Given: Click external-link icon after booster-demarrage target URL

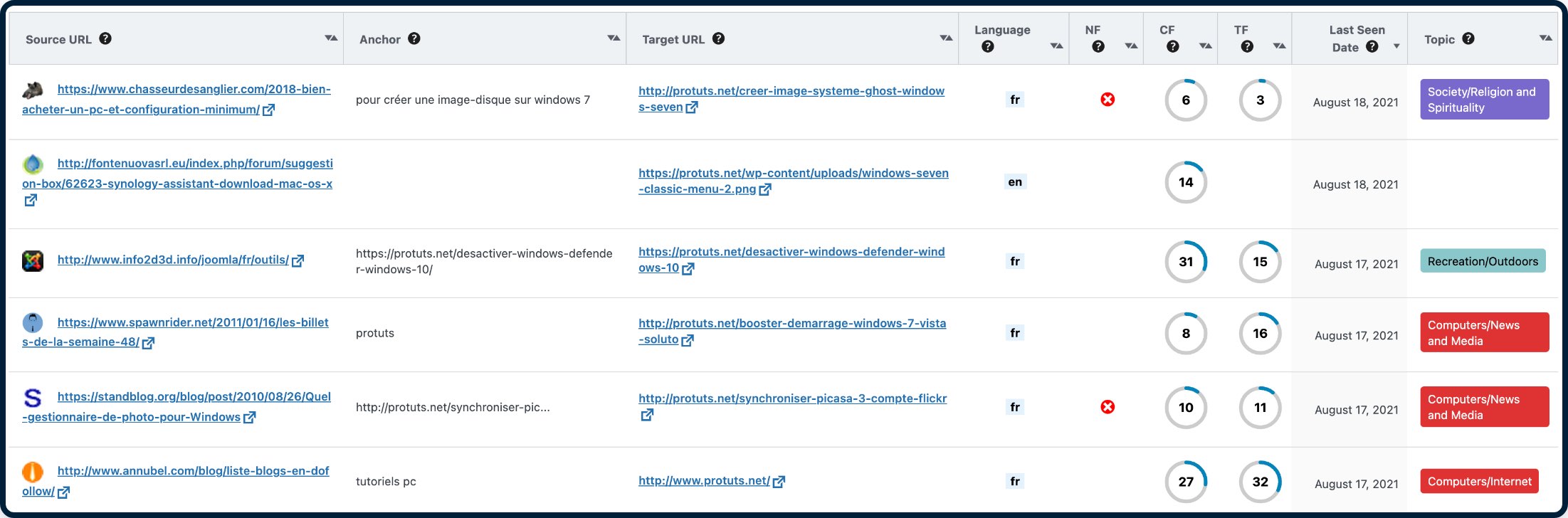Looking at the screenshot, I should coord(688,340).
